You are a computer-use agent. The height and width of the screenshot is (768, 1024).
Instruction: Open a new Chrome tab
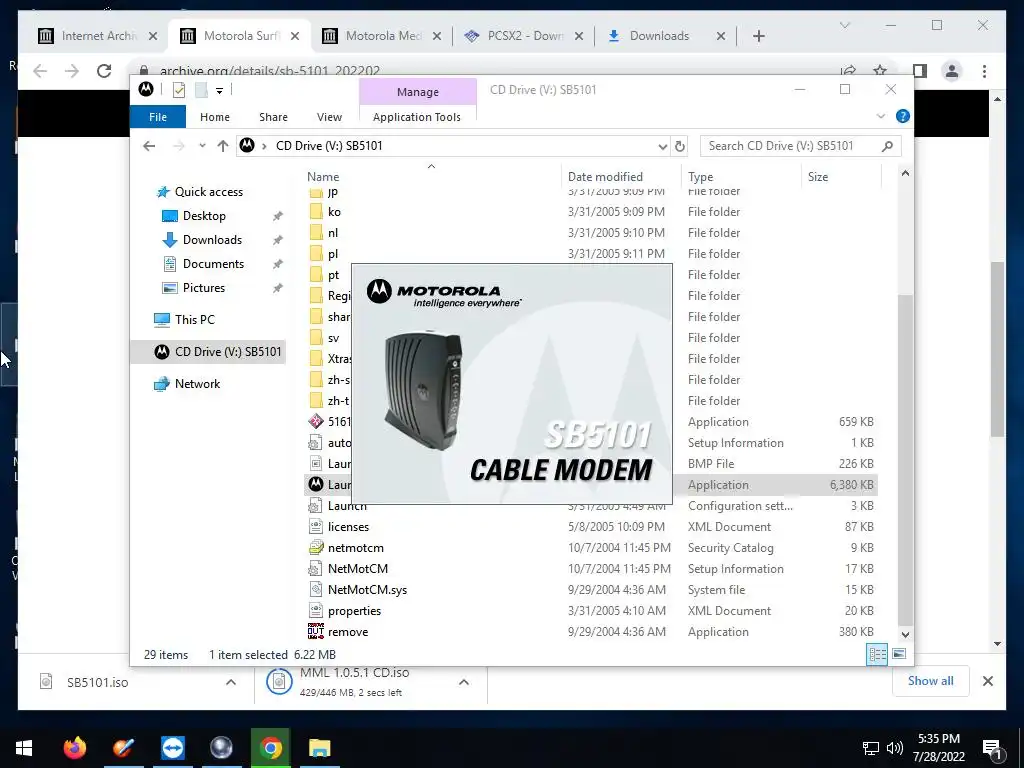(x=758, y=36)
